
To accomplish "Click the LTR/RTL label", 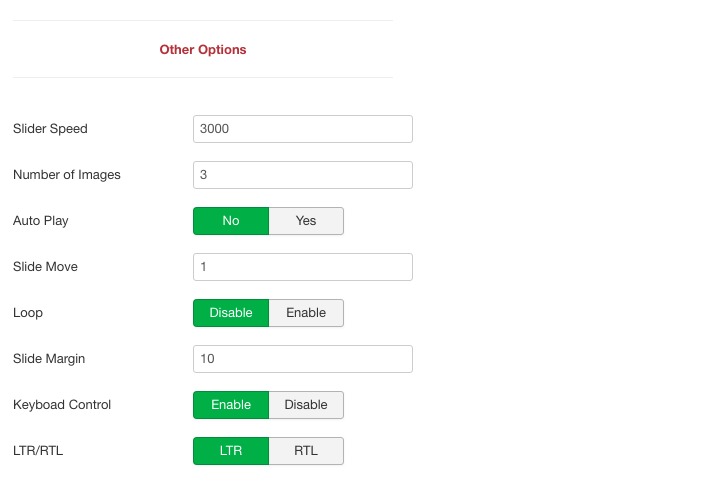I will (38, 451).
